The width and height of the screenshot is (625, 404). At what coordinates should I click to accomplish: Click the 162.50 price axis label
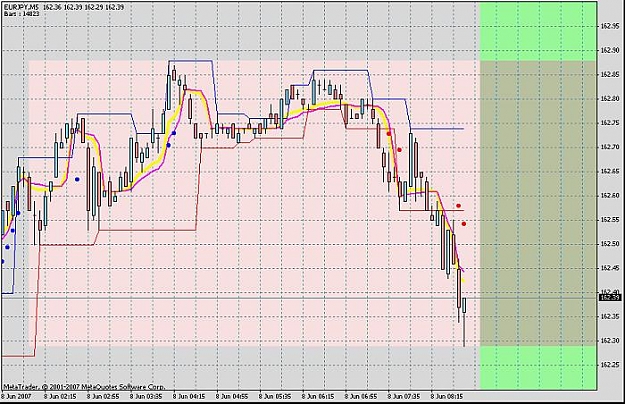(610, 244)
